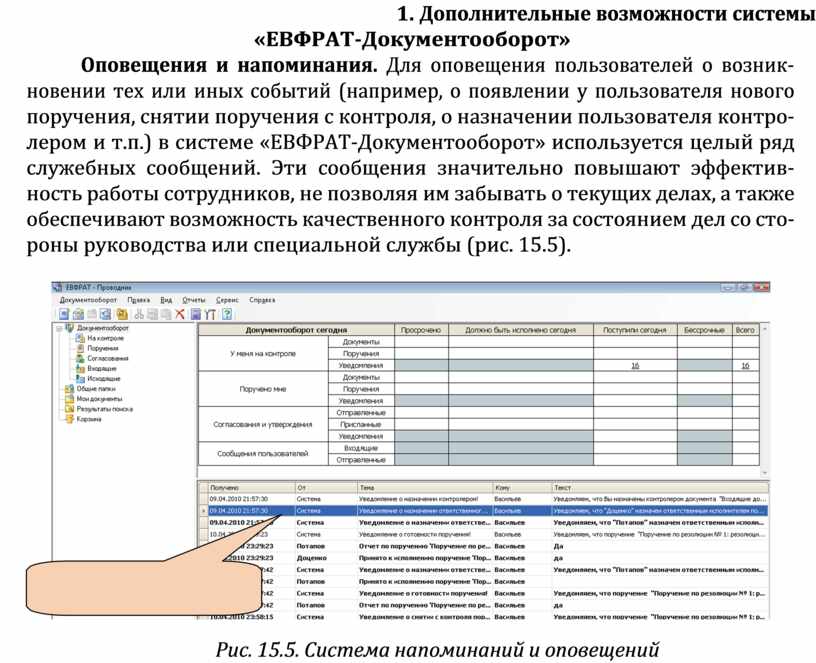
Task: Click the first toolbar icon on the left
Action: tap(63, 314)
